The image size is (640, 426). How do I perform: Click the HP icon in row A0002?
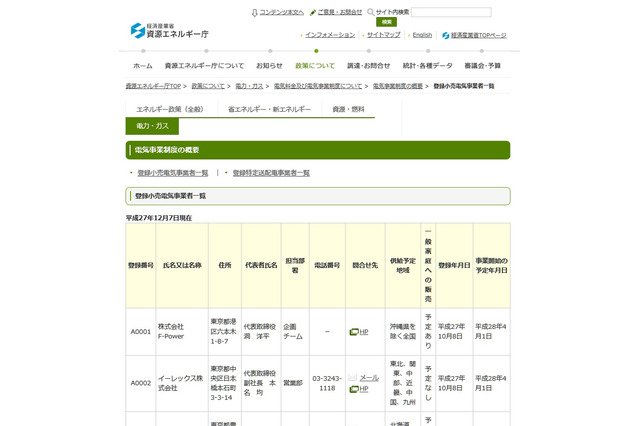[x=354, y=389]
